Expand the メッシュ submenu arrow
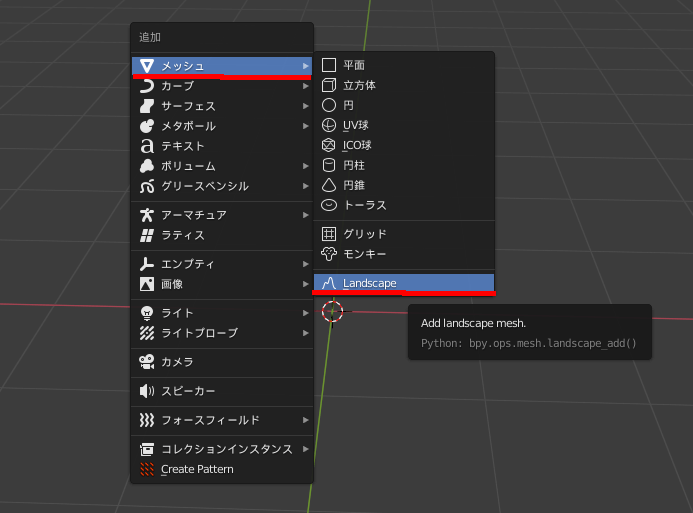The width and height of the screenshot is (693, 513). click(x=305, y=66)
